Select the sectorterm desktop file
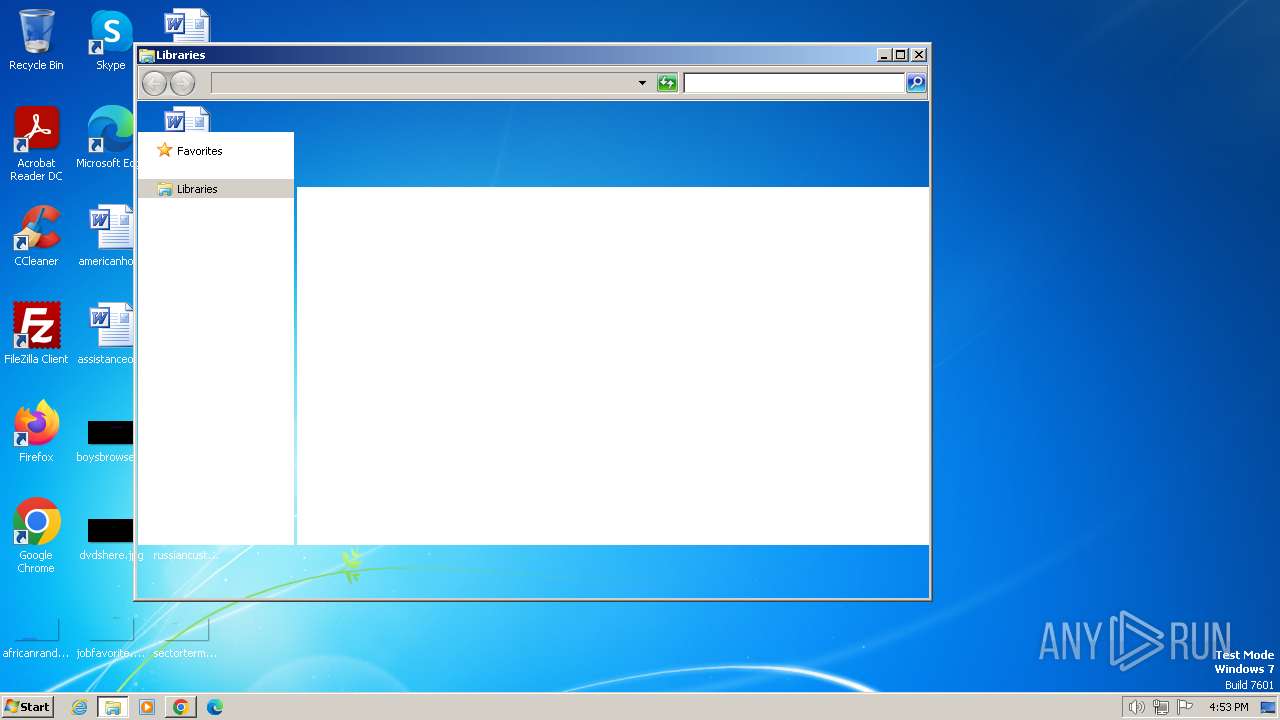1280x720 pixels. point(185,640)
